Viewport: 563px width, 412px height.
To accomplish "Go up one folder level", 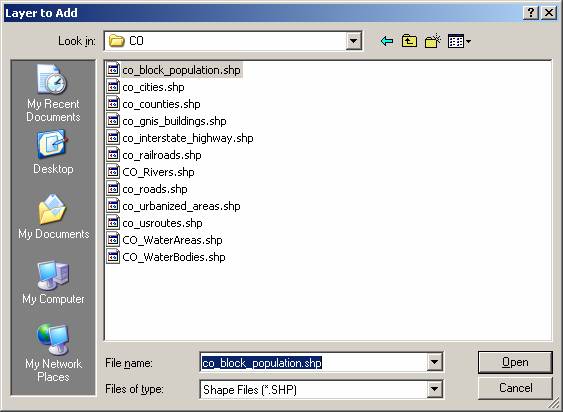I will click(x=409, y=41).
